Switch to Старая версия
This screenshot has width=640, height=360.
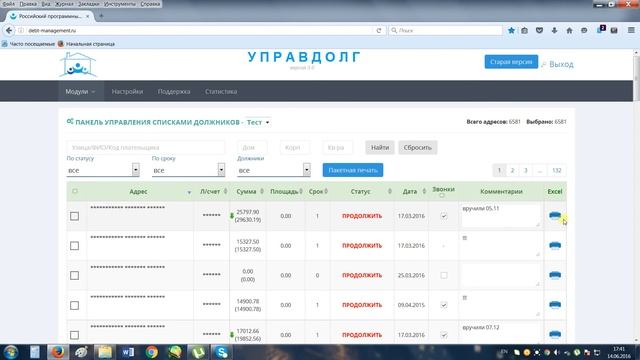pyautogui.click(x=511, y=62)
